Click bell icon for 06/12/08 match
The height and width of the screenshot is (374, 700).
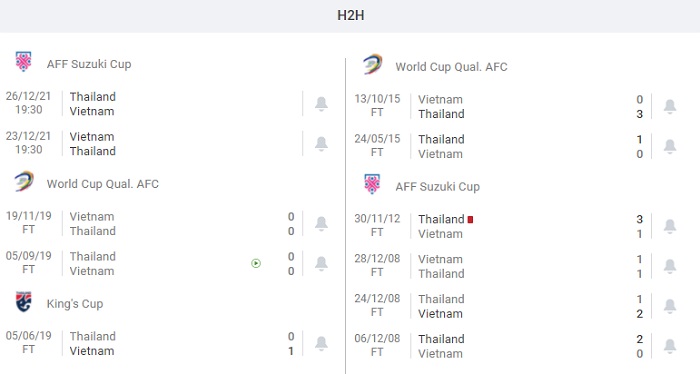click(x=670, y=346)
